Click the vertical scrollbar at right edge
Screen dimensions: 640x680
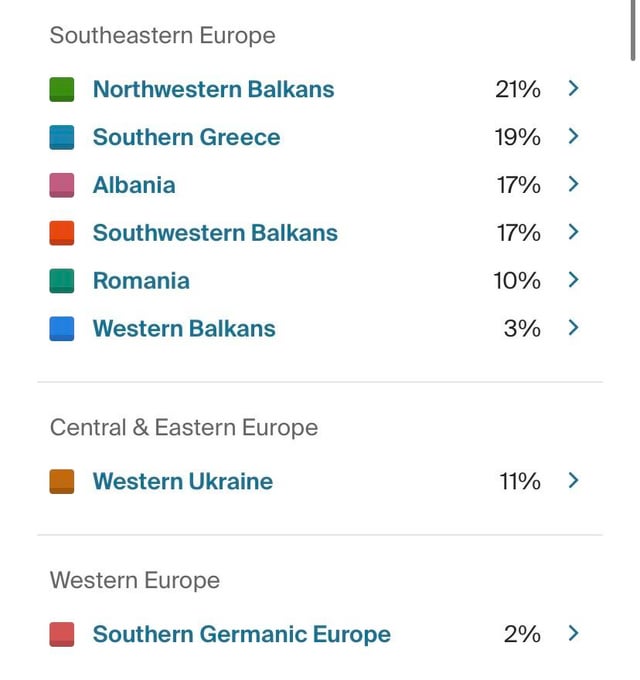pos(634,30)
